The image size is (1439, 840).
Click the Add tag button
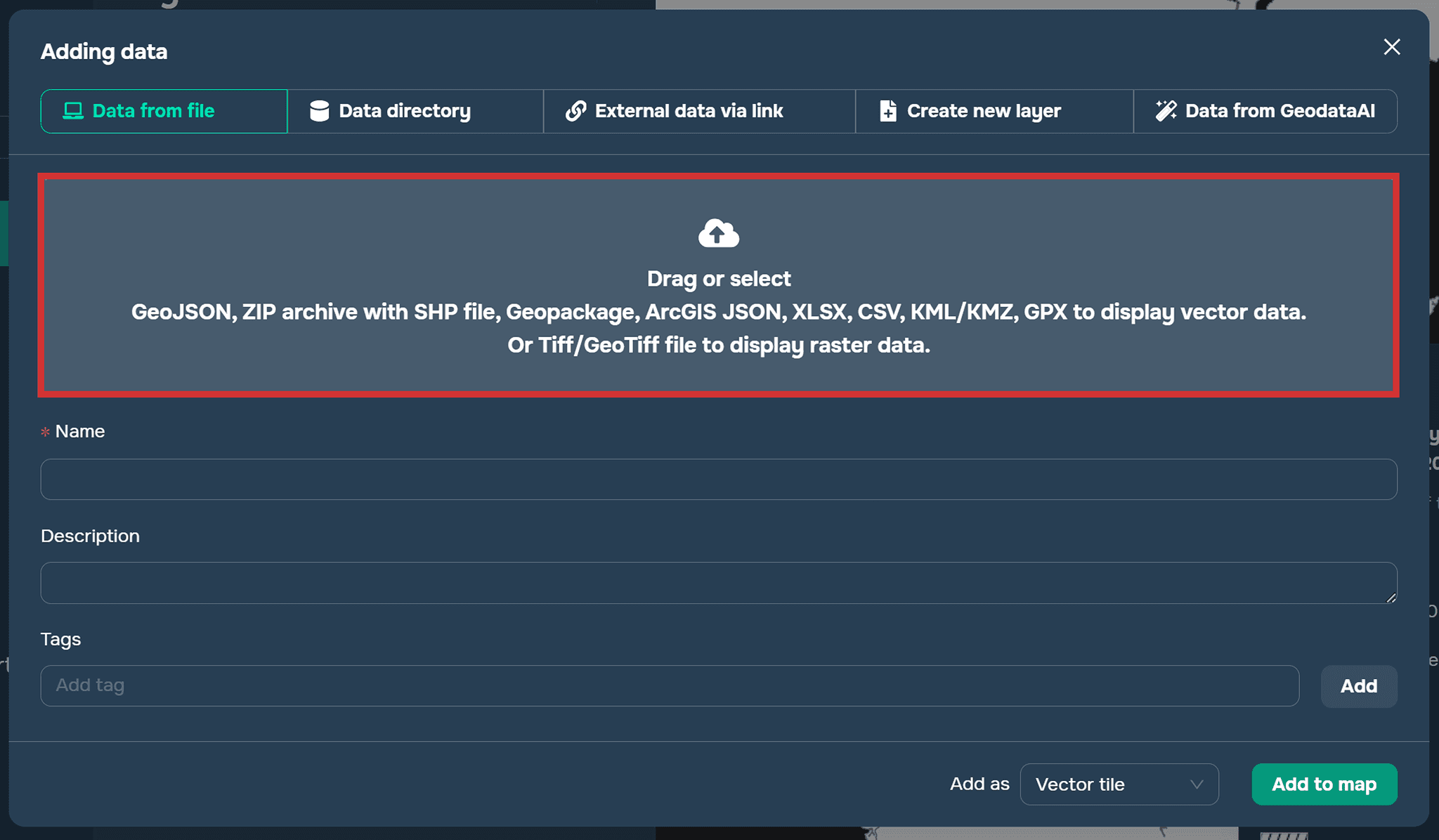click(1358, 686)
